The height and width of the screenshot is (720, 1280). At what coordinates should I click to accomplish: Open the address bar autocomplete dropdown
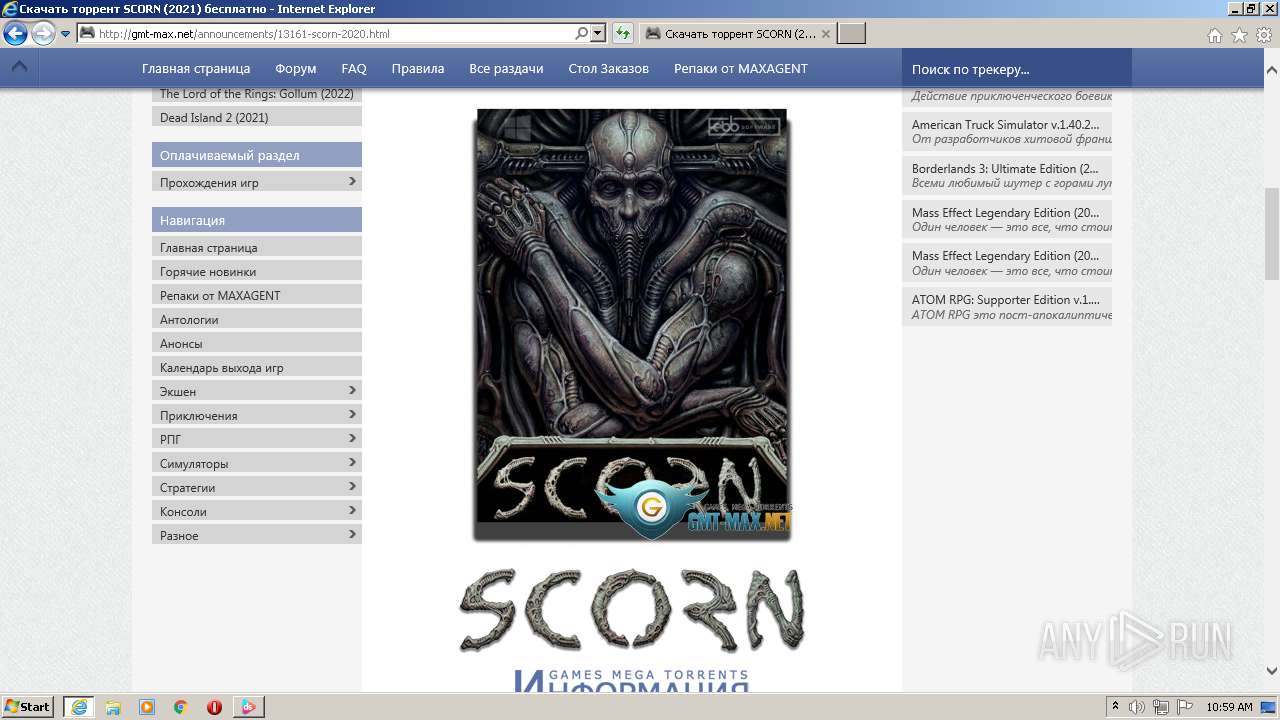[598, 34]
